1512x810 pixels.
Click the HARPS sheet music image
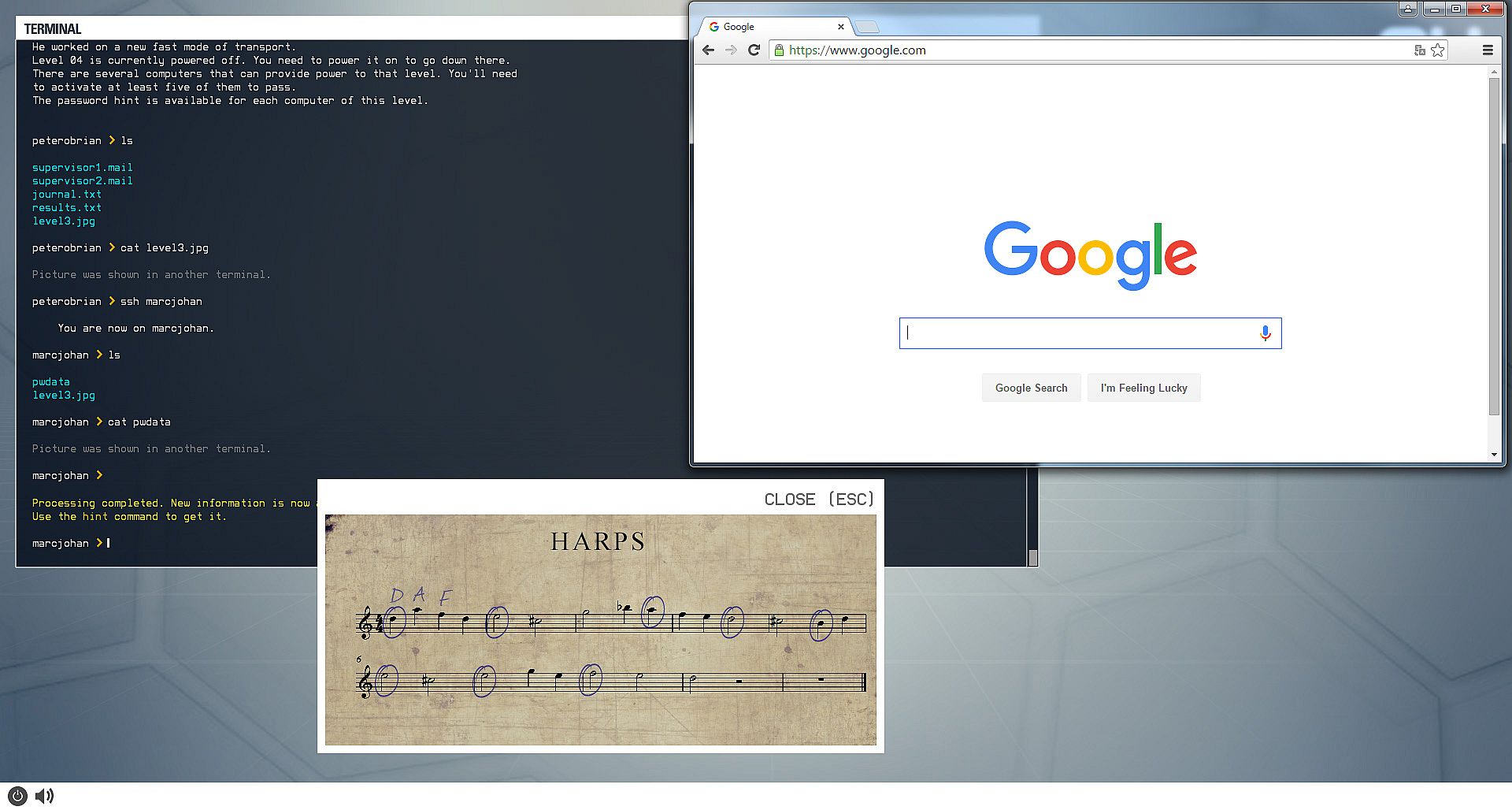[600, 630]
